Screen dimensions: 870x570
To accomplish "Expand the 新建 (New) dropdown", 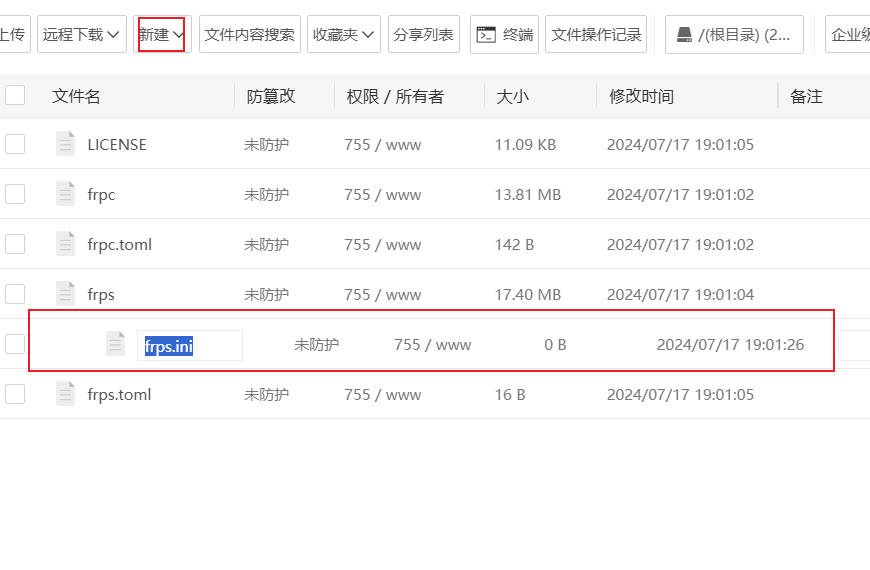I will point(161,34).
